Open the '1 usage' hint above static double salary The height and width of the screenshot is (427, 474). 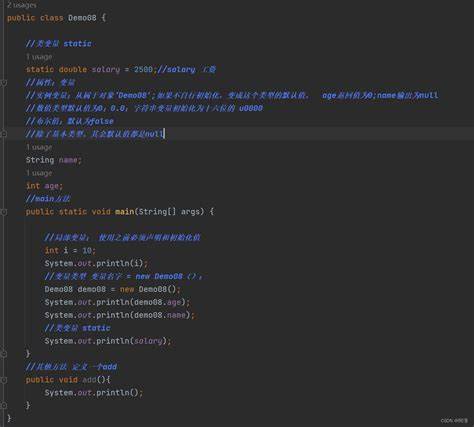[39, 57]
